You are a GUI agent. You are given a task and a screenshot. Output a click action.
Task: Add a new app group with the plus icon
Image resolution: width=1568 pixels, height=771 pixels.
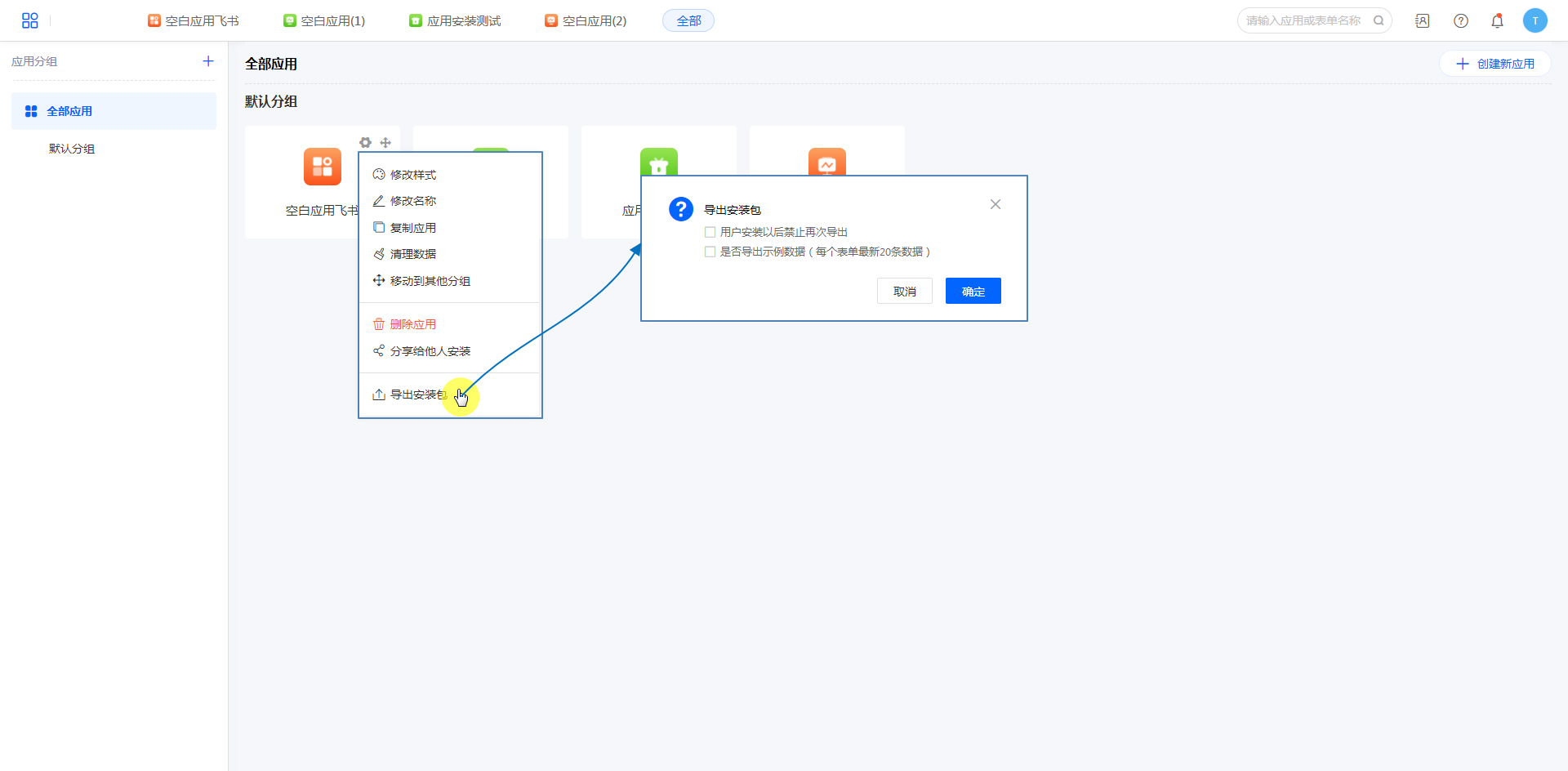tap(208, 61)
